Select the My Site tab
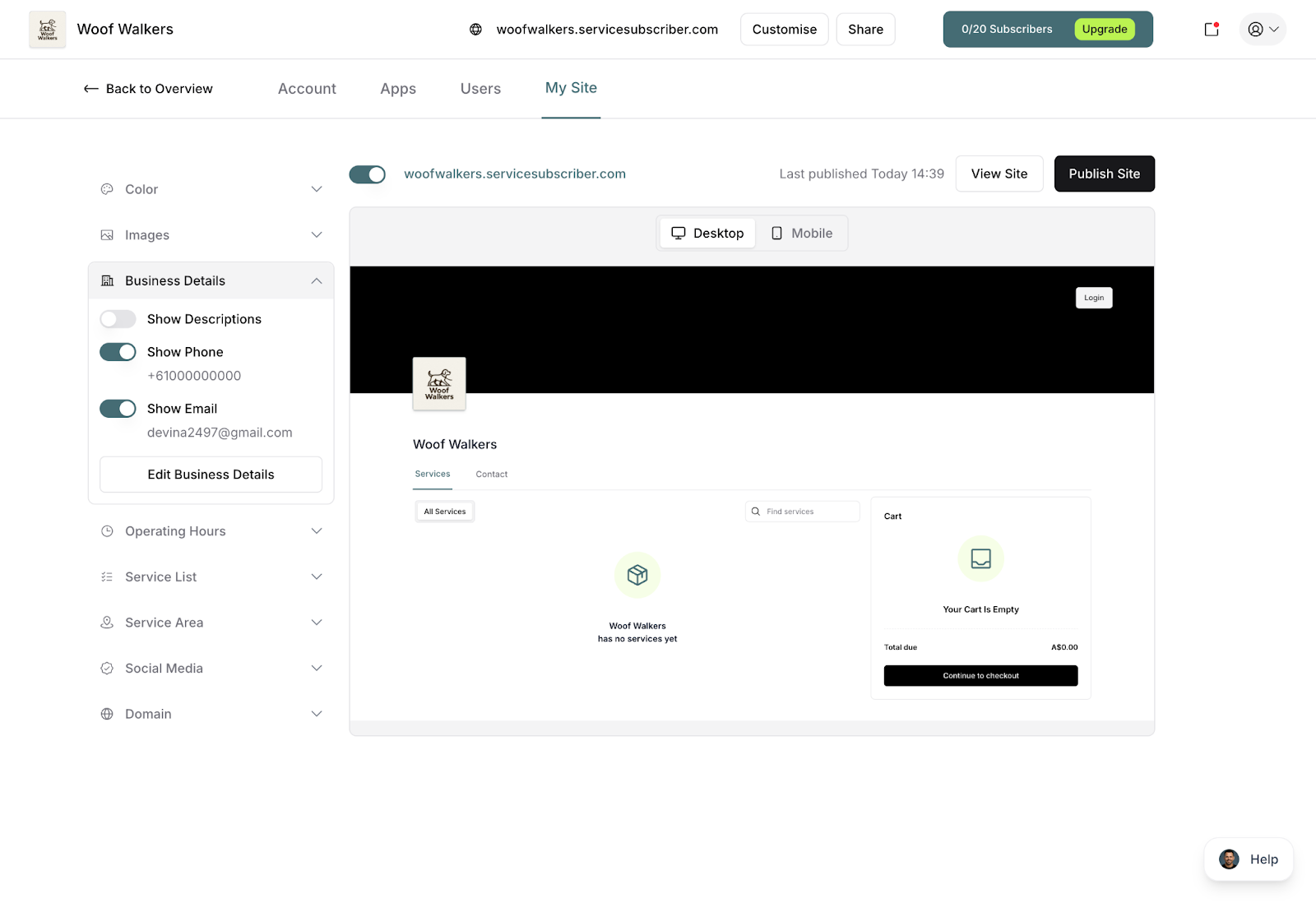 pyautogui.click(x=571, y=88)
